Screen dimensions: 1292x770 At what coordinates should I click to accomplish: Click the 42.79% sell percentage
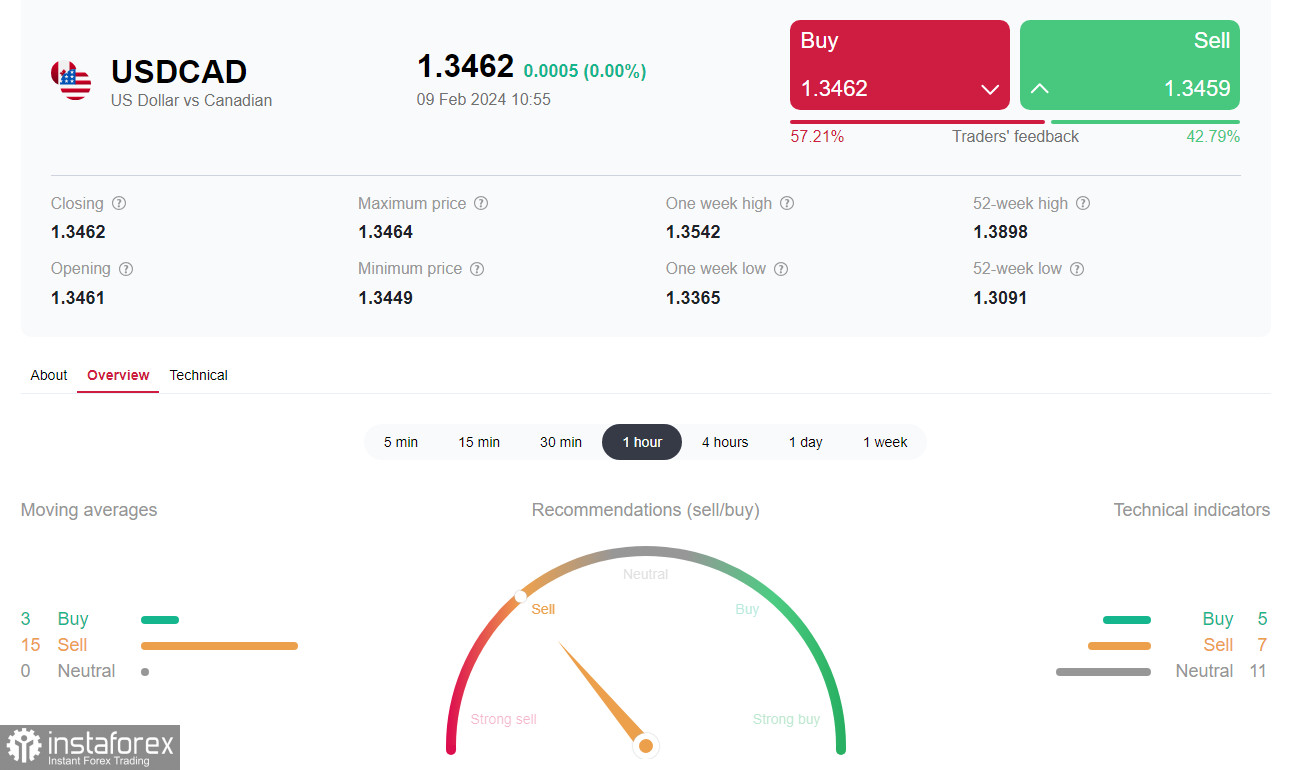point(1213,137)
